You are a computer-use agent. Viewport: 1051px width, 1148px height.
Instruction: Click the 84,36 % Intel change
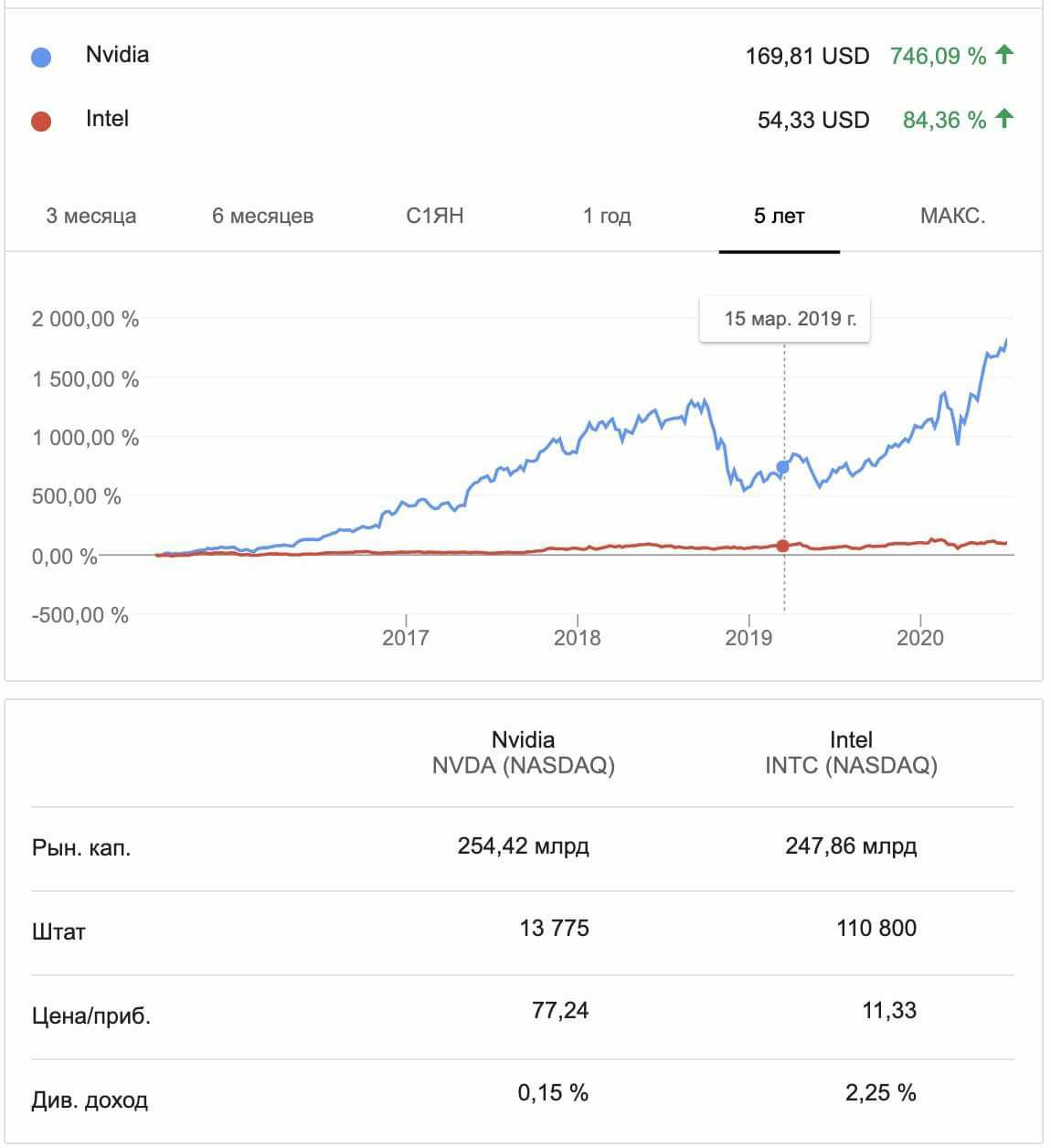944,120
